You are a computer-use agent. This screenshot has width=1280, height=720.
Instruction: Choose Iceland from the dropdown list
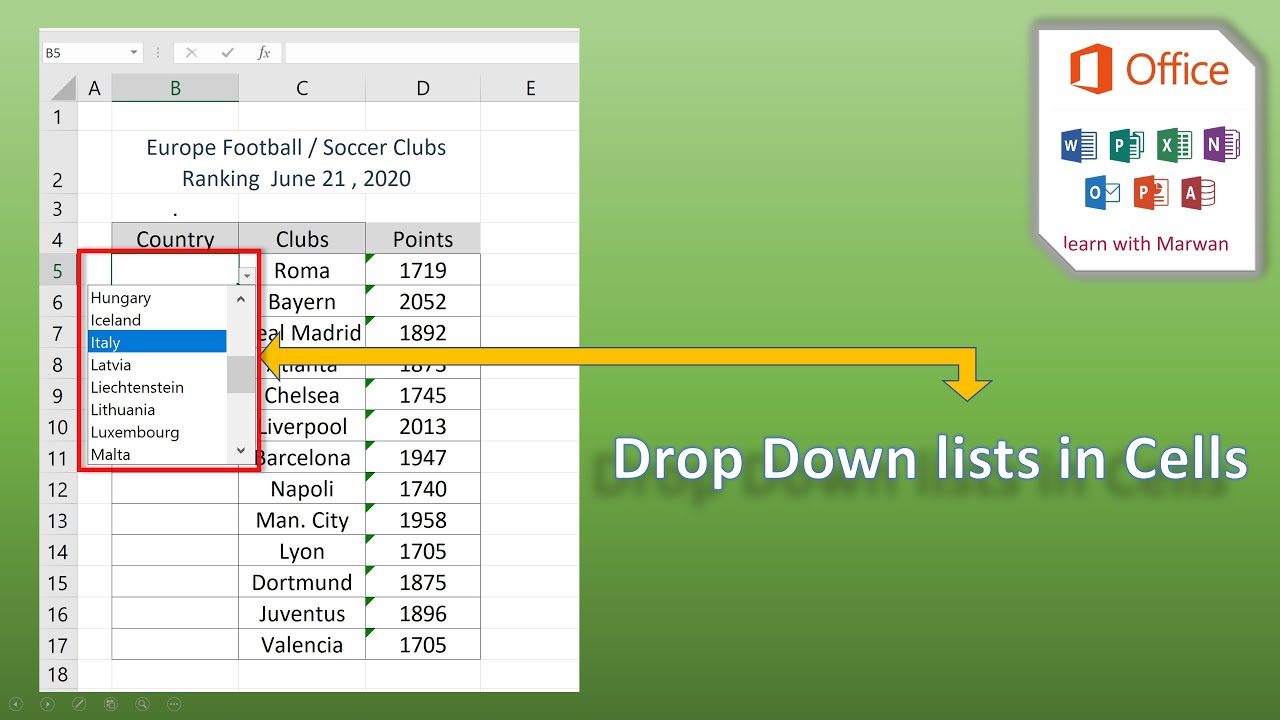point(157,320)
